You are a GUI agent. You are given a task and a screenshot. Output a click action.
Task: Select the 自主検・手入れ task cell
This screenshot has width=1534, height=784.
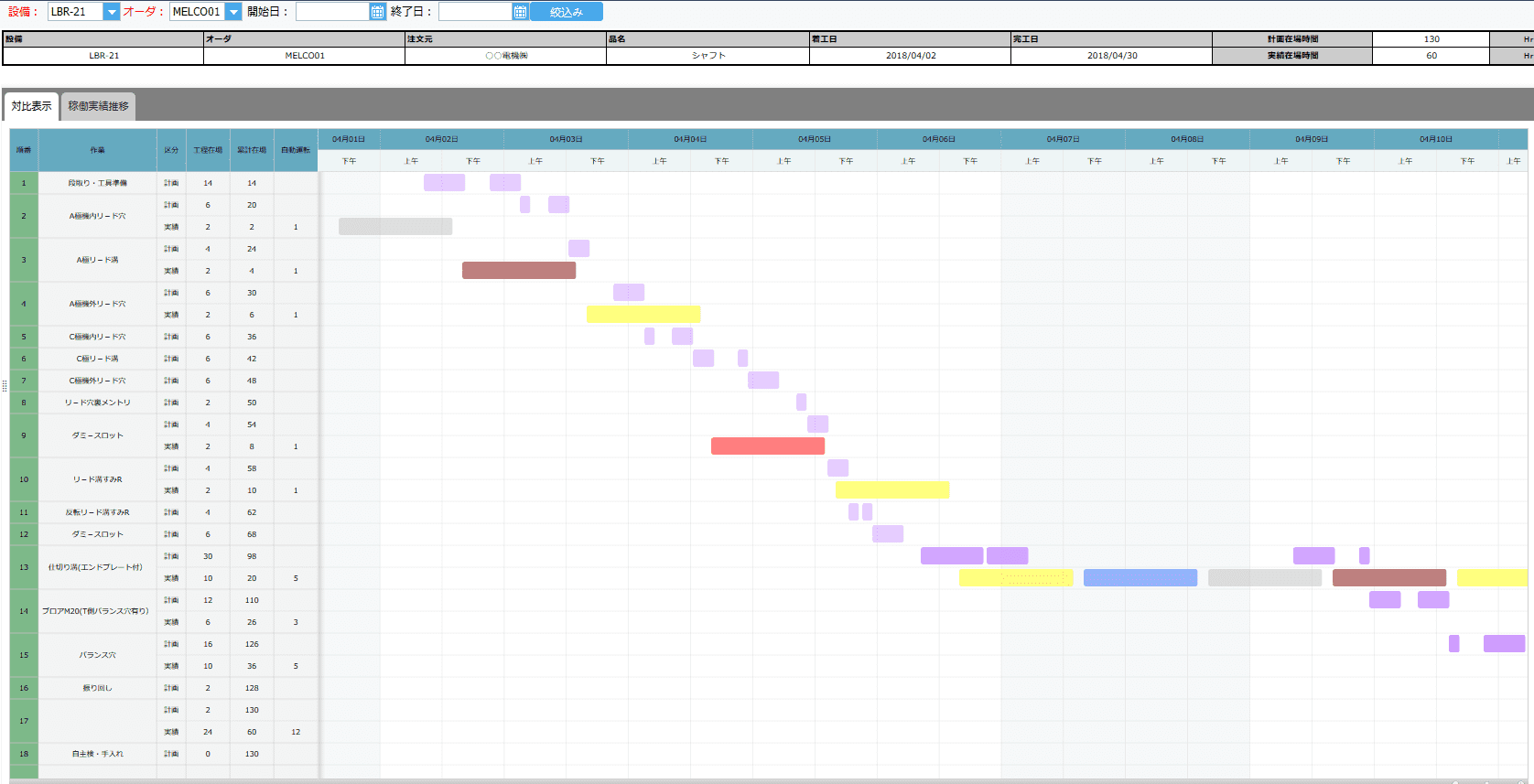tap(97, 754)
